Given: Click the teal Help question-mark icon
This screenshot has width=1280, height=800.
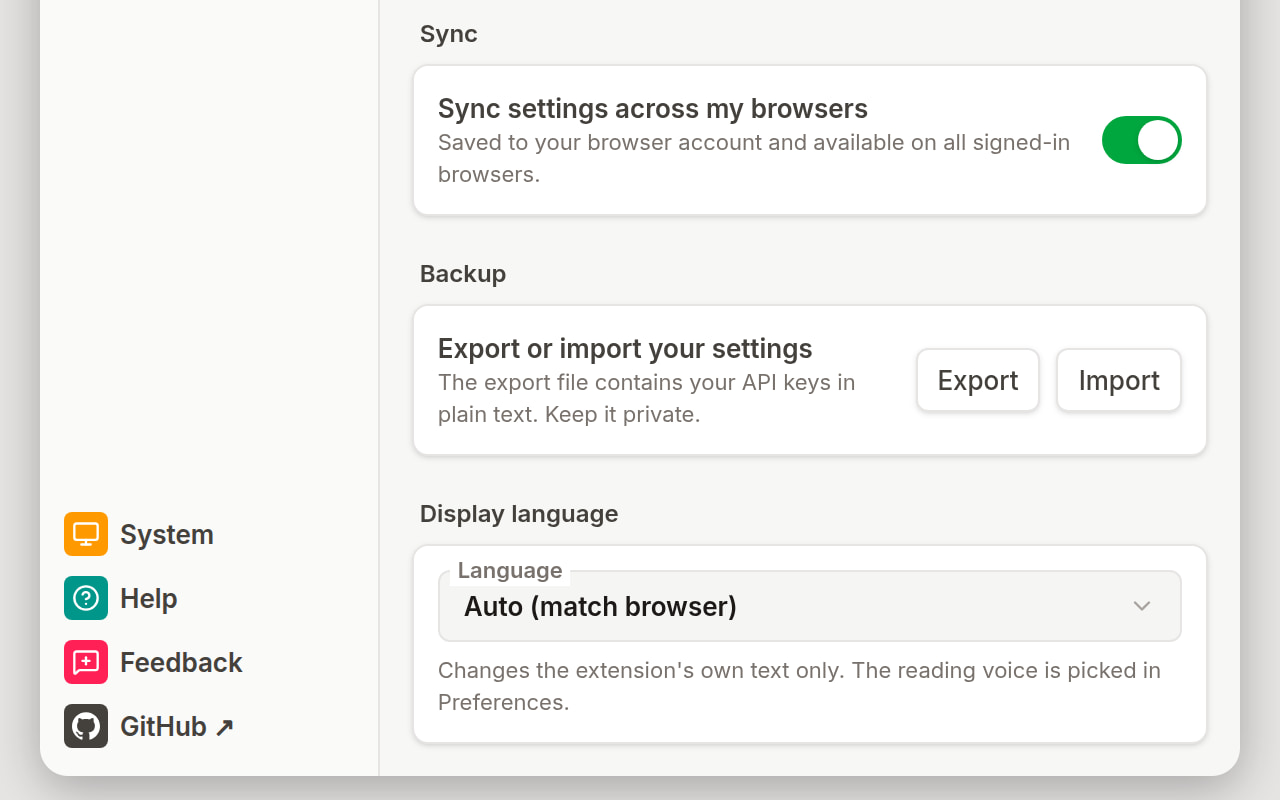Looking at the screenshot, I should click(86, 598).
